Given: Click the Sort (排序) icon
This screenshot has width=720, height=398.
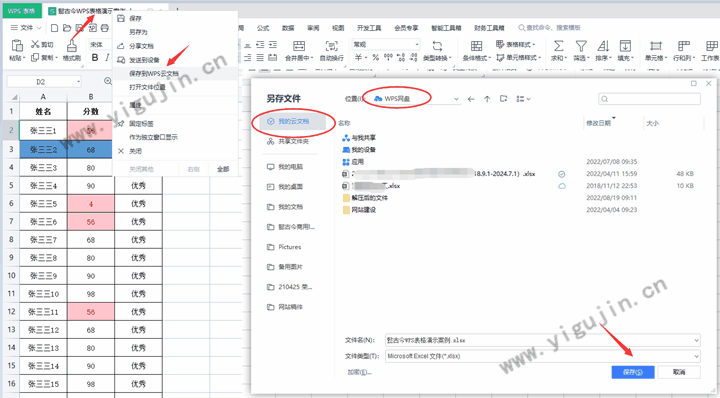Looking at the screenshot, I should 603,45.
